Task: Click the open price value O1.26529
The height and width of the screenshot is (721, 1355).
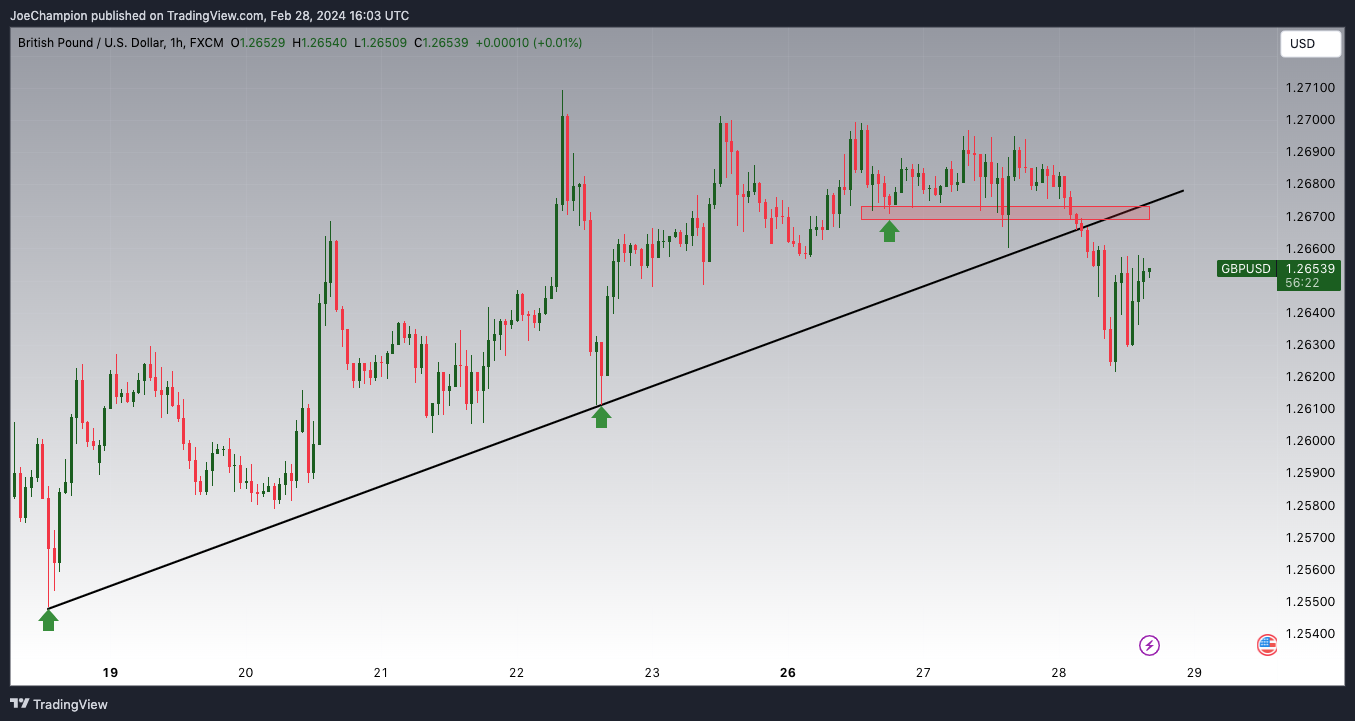Action: tap(258, 43)
